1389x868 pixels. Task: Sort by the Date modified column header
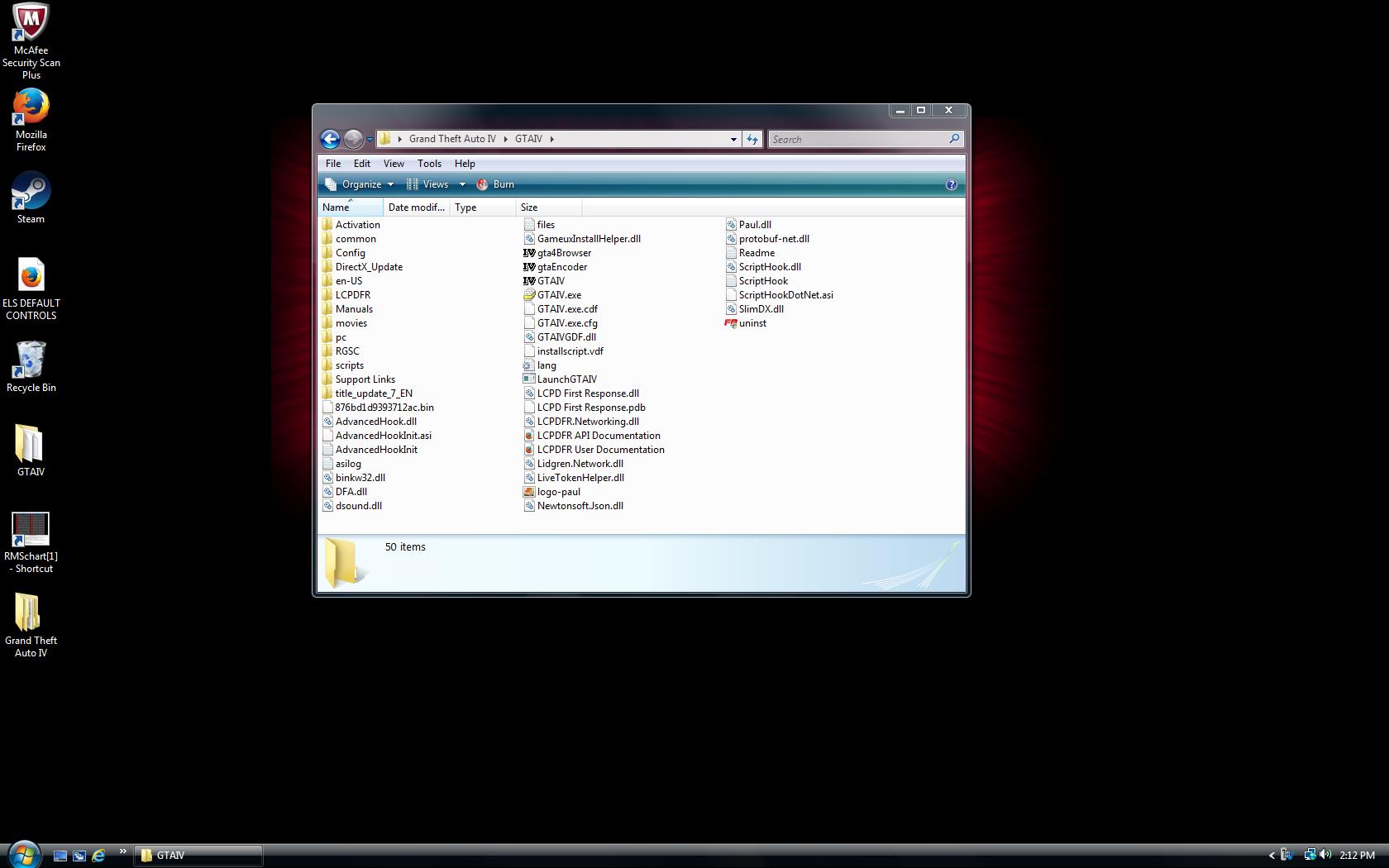[x=416, y=207]
